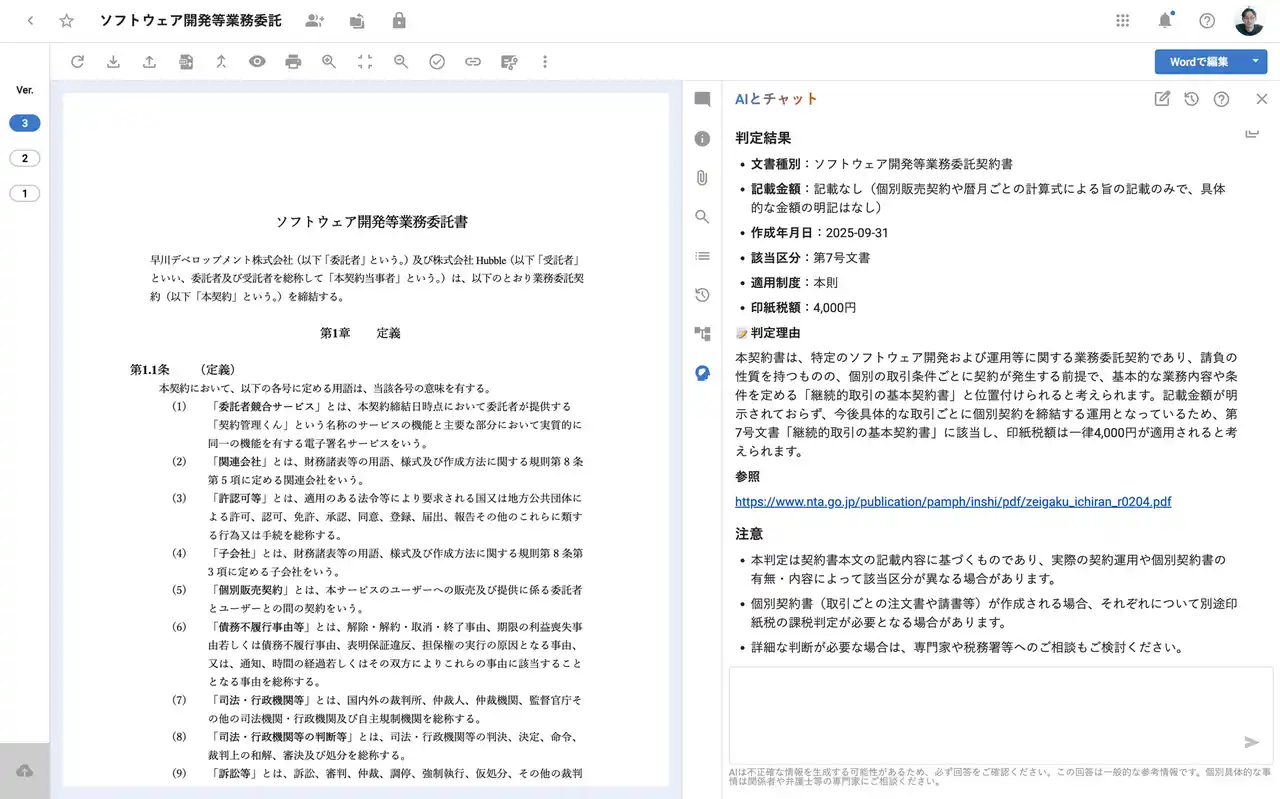1280x799 pixels.
Task: Open the apps grid launcher
Action: (x=1123, y=21)
